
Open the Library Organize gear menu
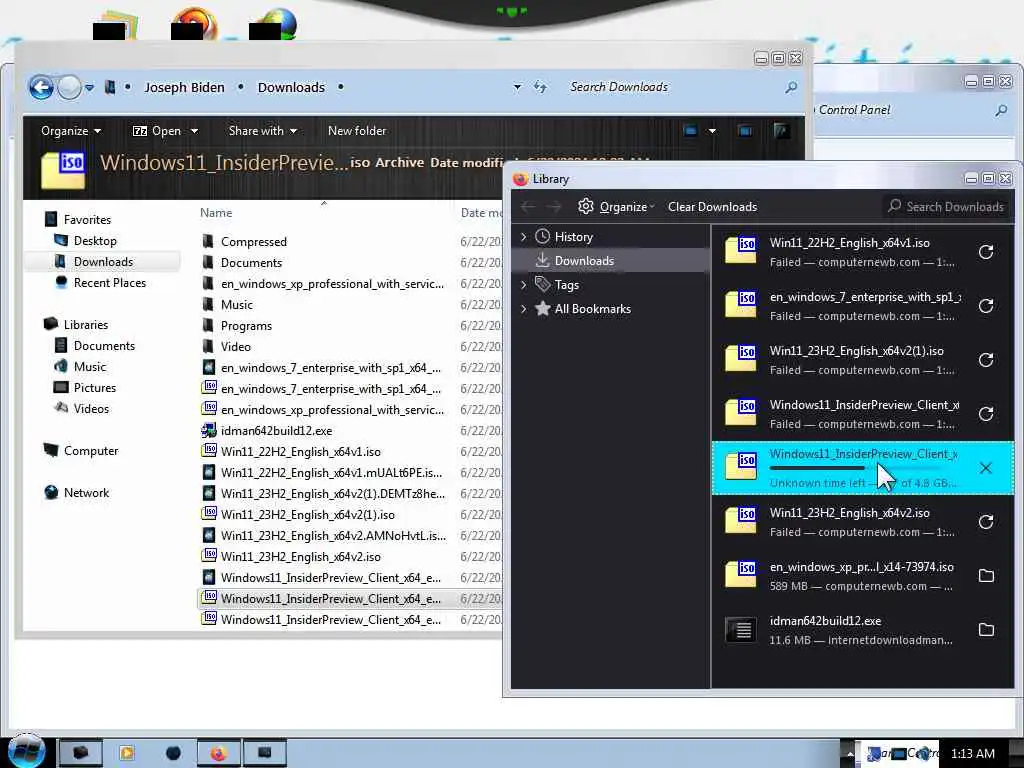point(616,206)
